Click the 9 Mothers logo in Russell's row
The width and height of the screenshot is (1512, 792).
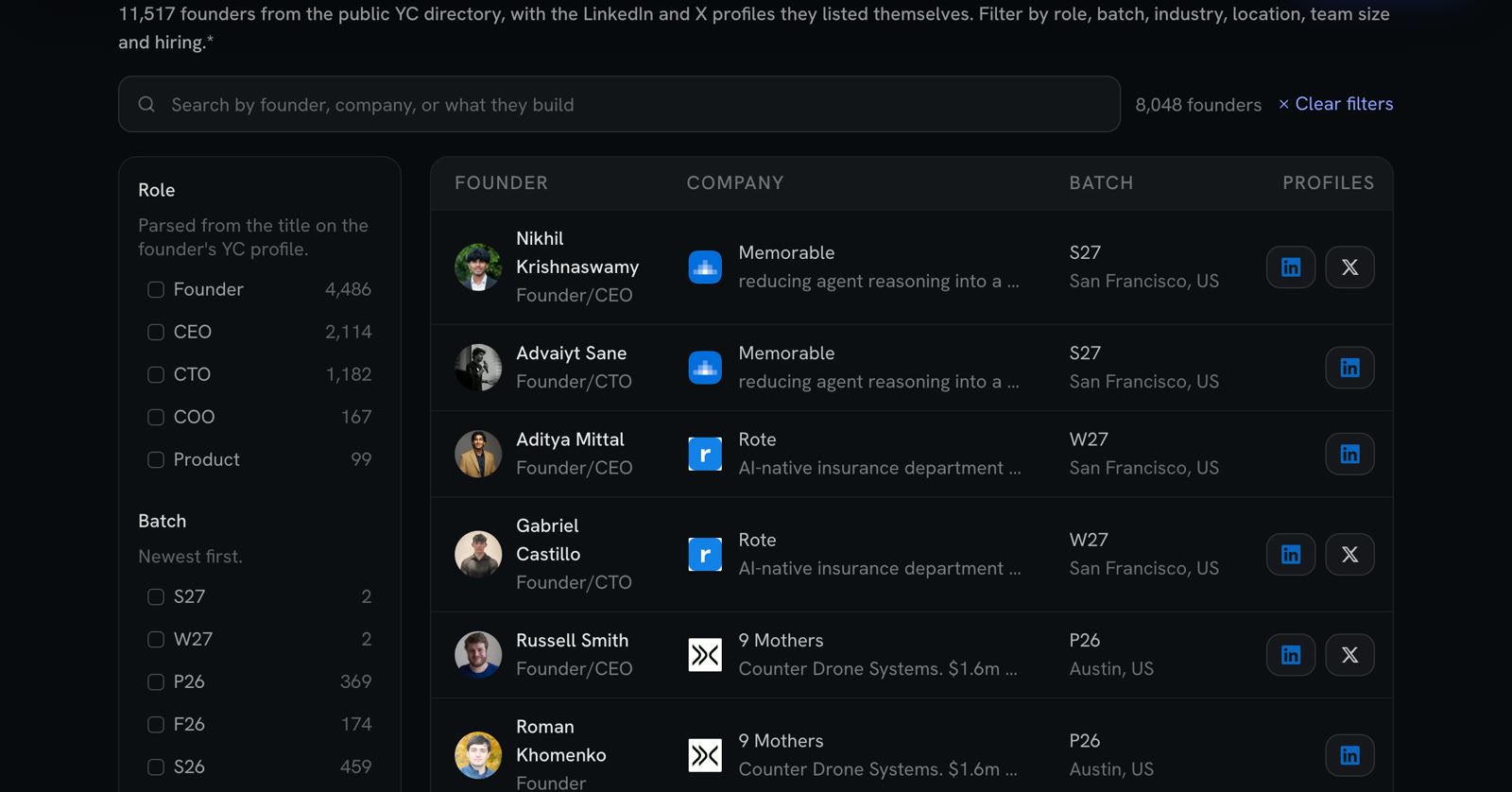point(705,655)
